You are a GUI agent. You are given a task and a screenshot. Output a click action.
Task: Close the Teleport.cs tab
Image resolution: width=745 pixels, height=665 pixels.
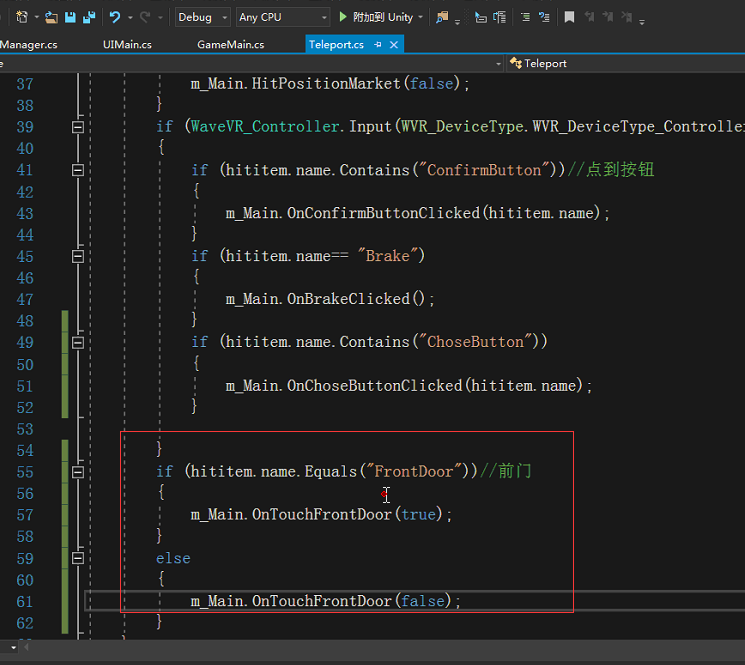point(394,45)
